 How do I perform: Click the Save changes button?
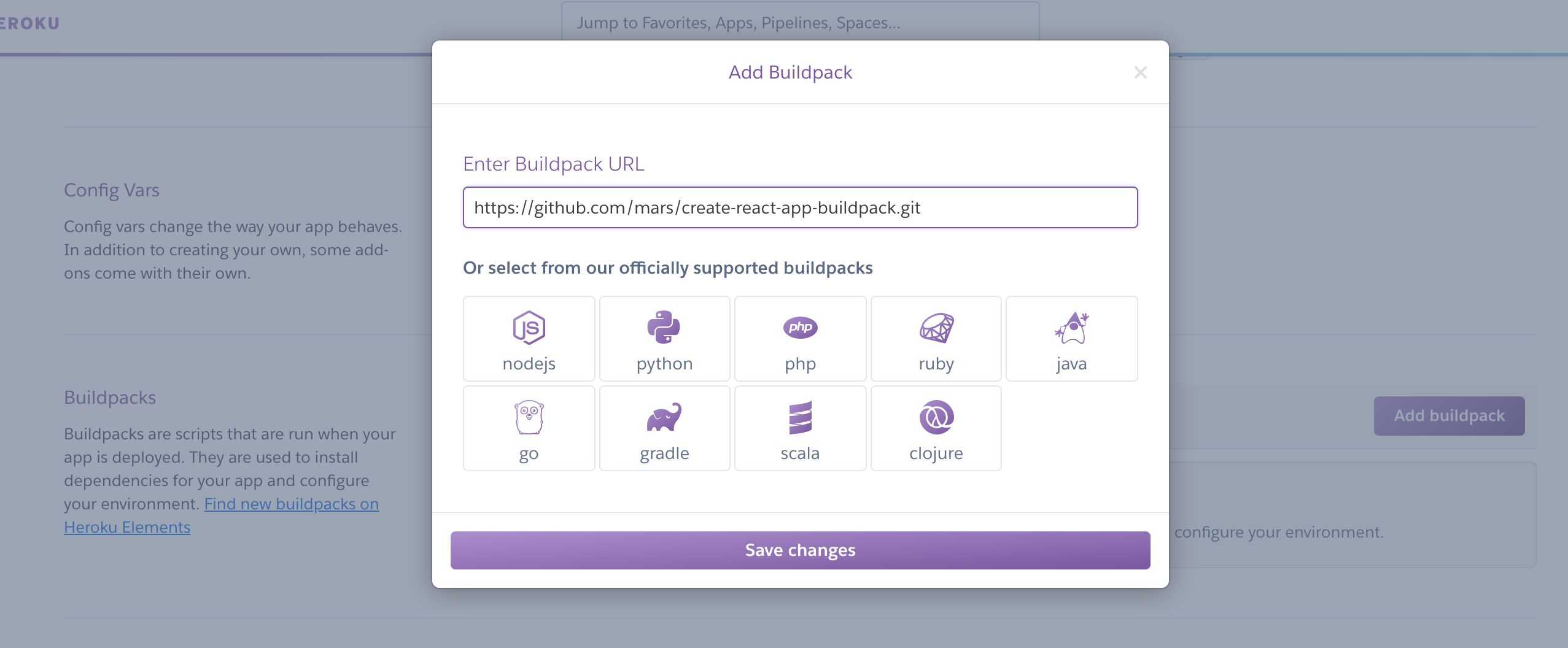click(799, 549)
